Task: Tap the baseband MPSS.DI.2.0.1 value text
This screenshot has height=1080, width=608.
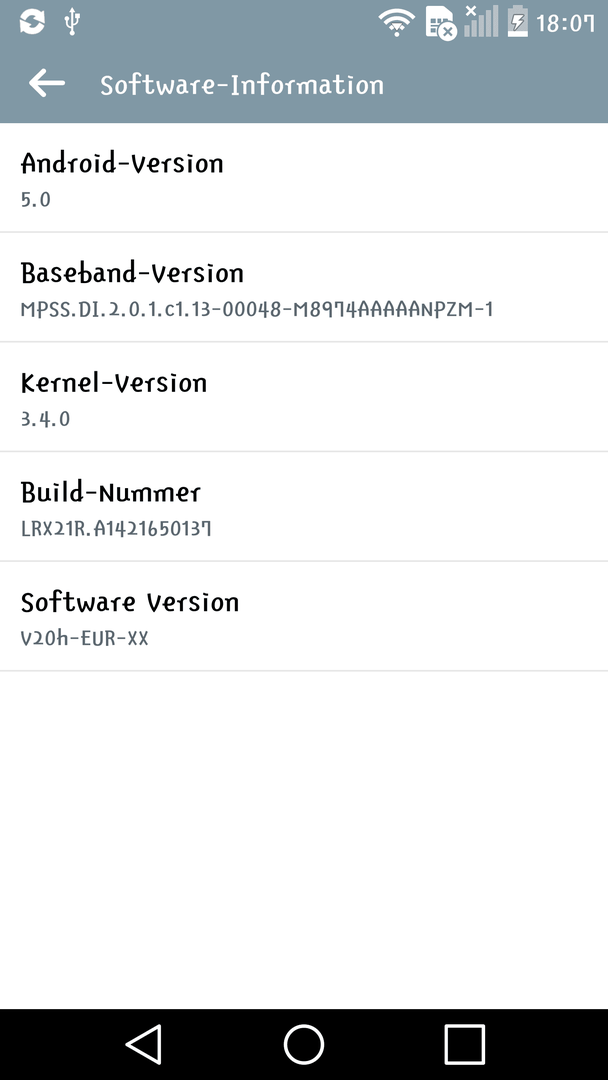Action: [257, 310]
